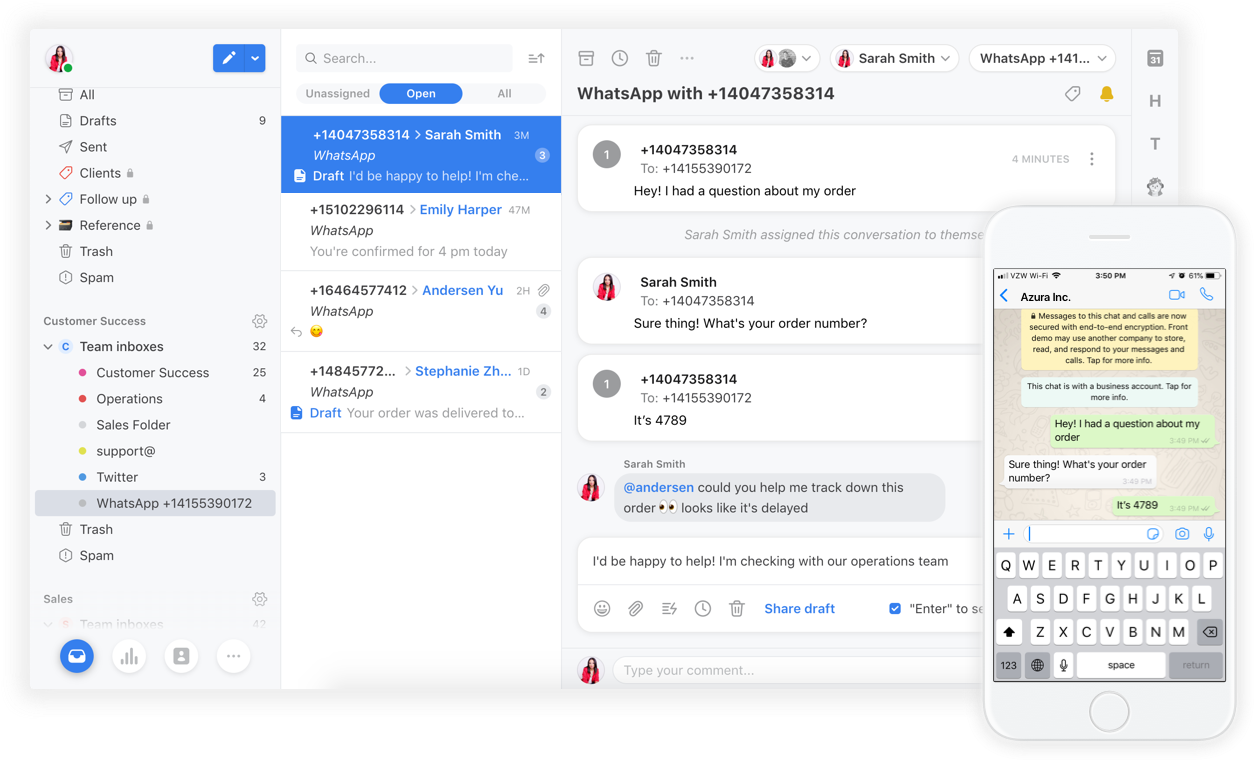Delete conversation using top trash icon
This screenshot has width=1258, height=765.
(x=654, y=59)
